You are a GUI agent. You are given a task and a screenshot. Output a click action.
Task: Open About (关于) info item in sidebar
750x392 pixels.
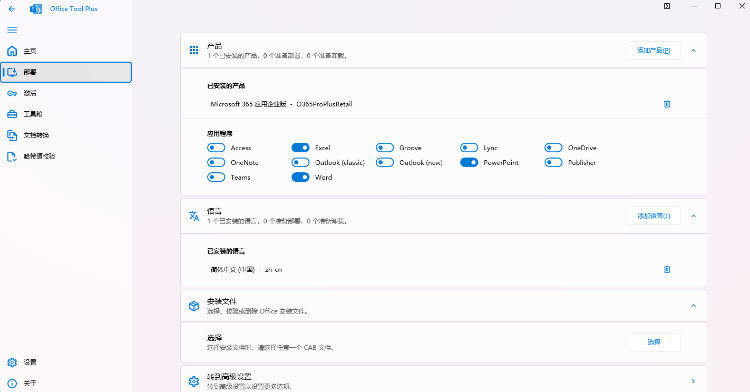pos(66,383)
